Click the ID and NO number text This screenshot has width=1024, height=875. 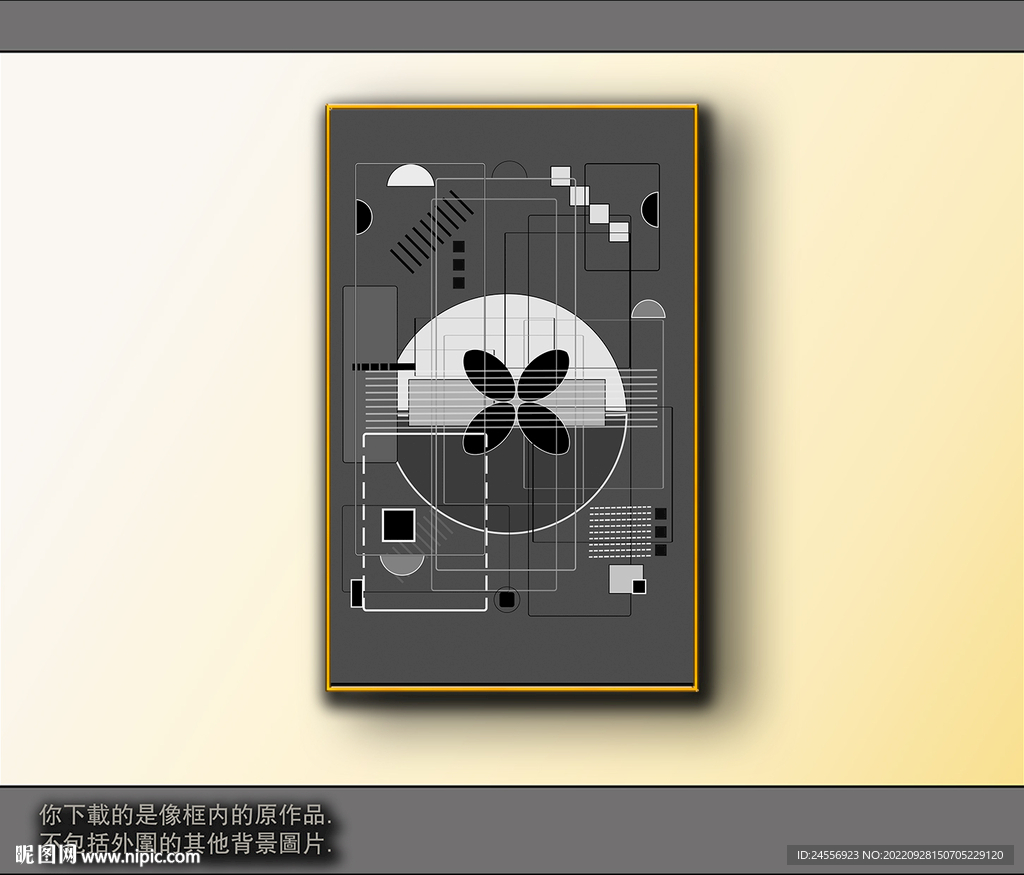coord(900,855)
